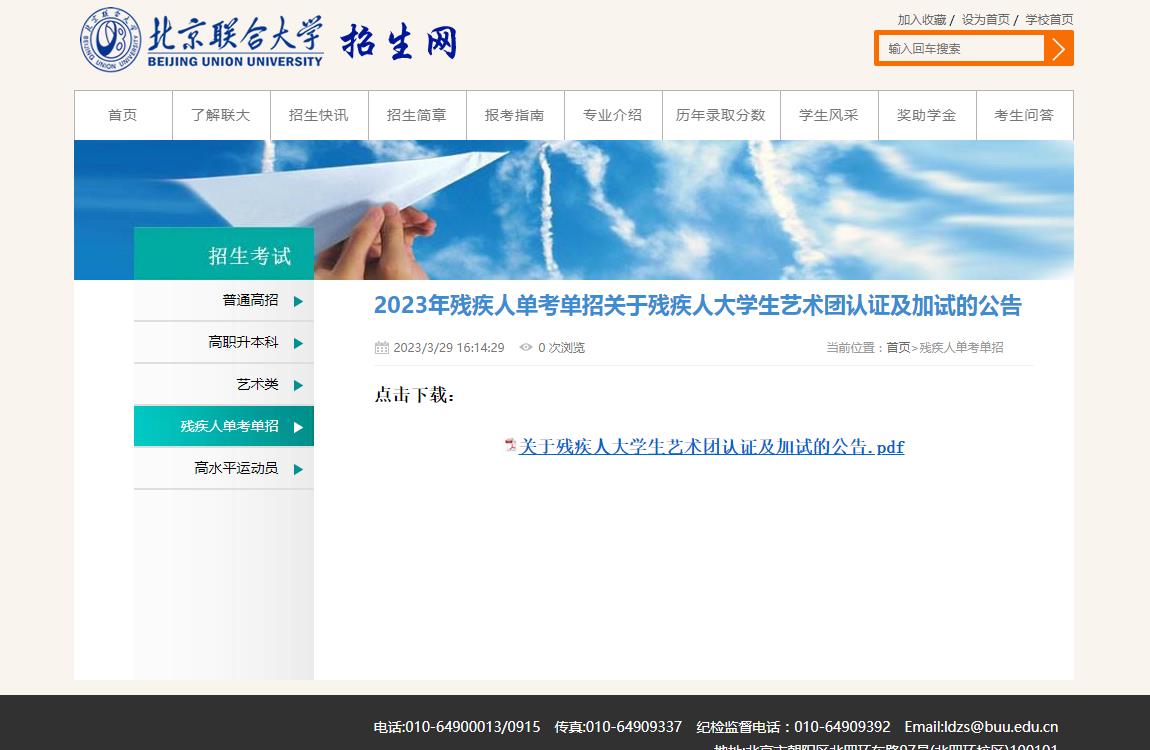1150x750 pixels.
Task: Open the 首页 navigation tab
Action: pos(123,115)
